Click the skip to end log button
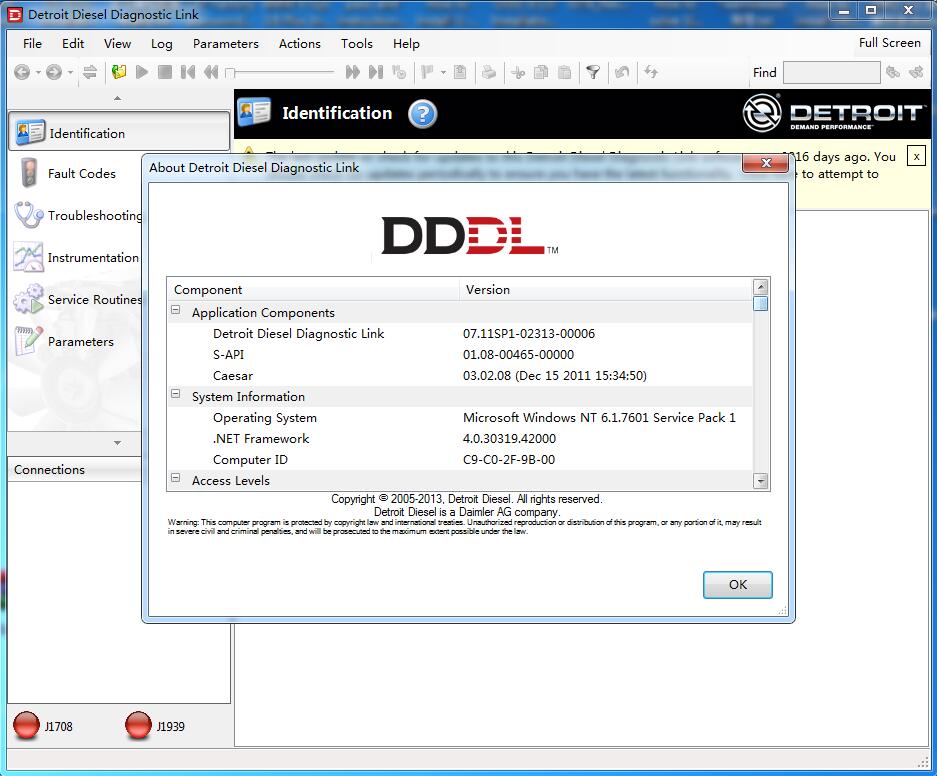 (375, 72)
